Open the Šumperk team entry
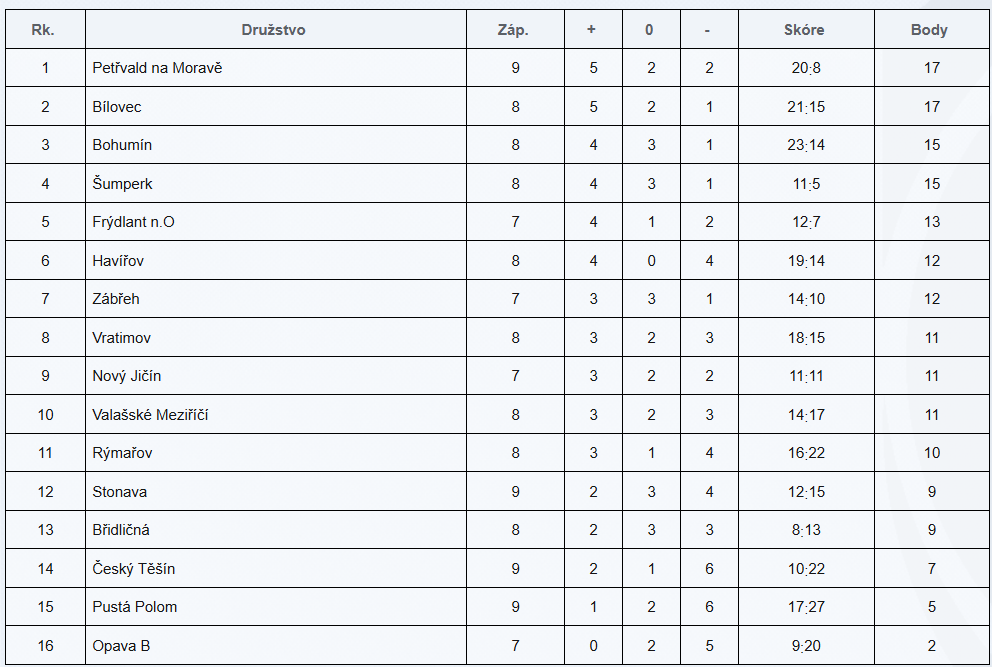 point(122,184)
